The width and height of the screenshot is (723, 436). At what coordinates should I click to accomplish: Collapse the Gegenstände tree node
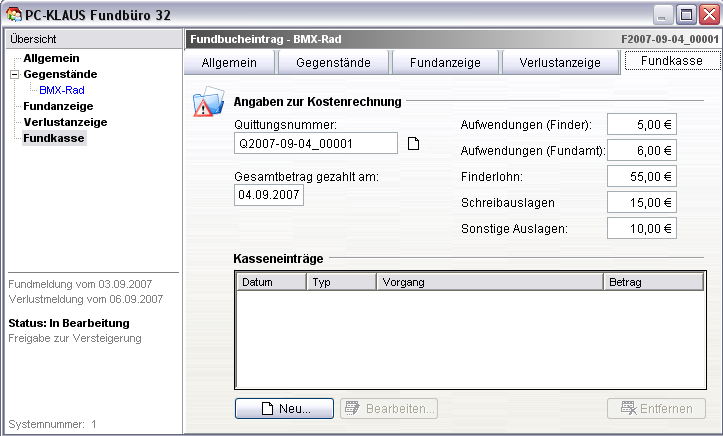point(14,74)
